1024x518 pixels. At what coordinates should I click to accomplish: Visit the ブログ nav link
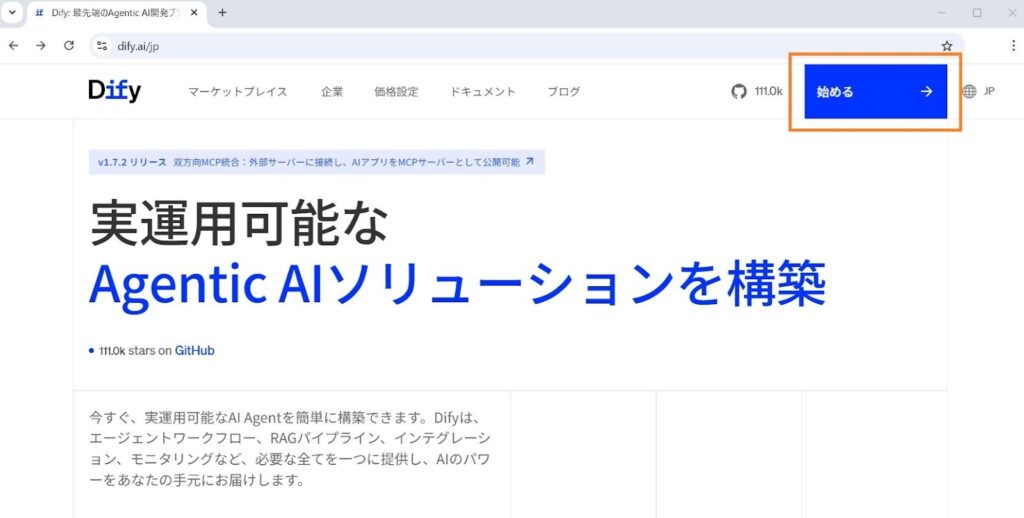tap(563, 92)
